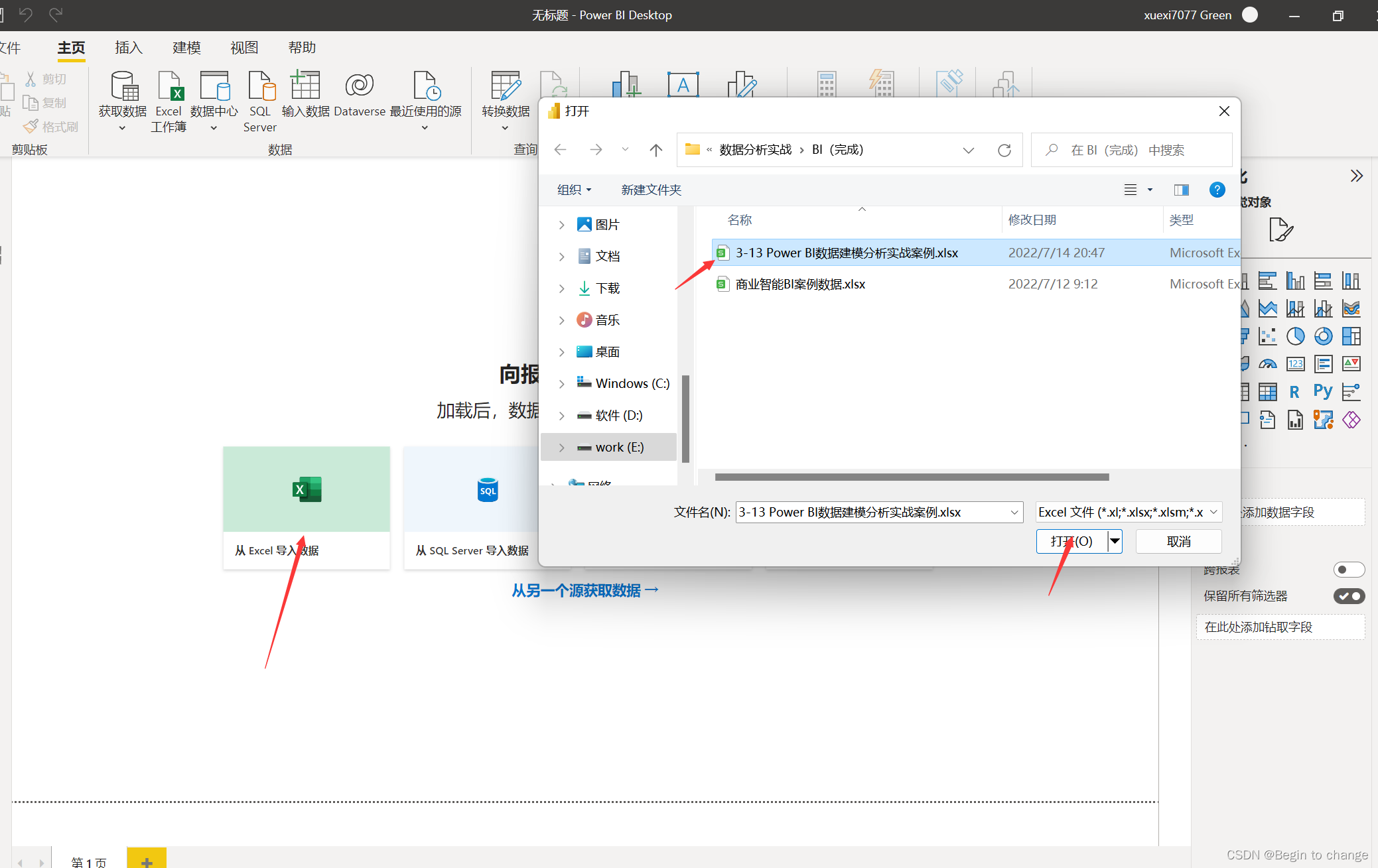The image size is (1378, 868).
Task: Toggle the cross-report (跨报表) switch
Action: (x=1348, y=570)
